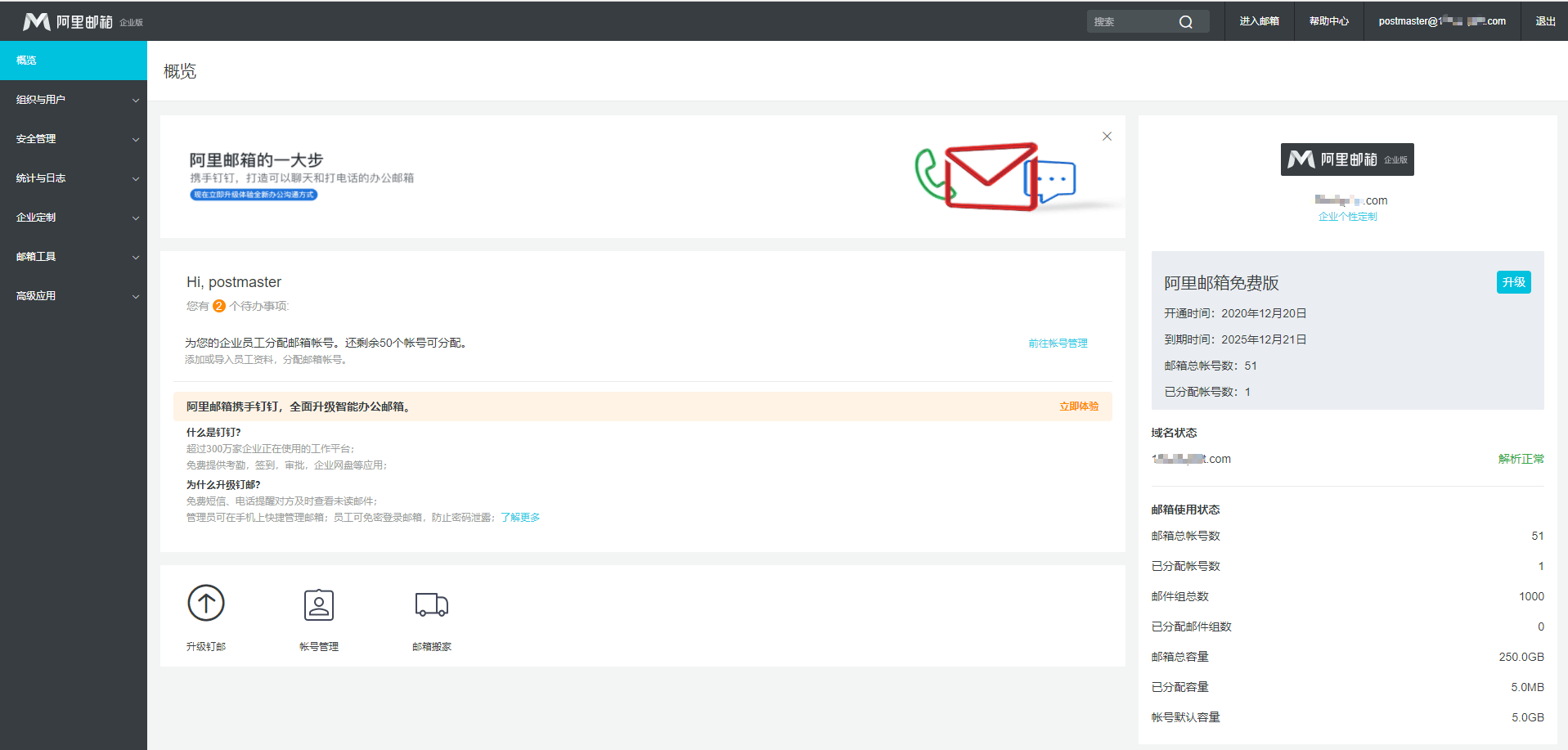Click the 阿里邮箱免费版 heading
1568x750 pixels.
point(1221,283)
